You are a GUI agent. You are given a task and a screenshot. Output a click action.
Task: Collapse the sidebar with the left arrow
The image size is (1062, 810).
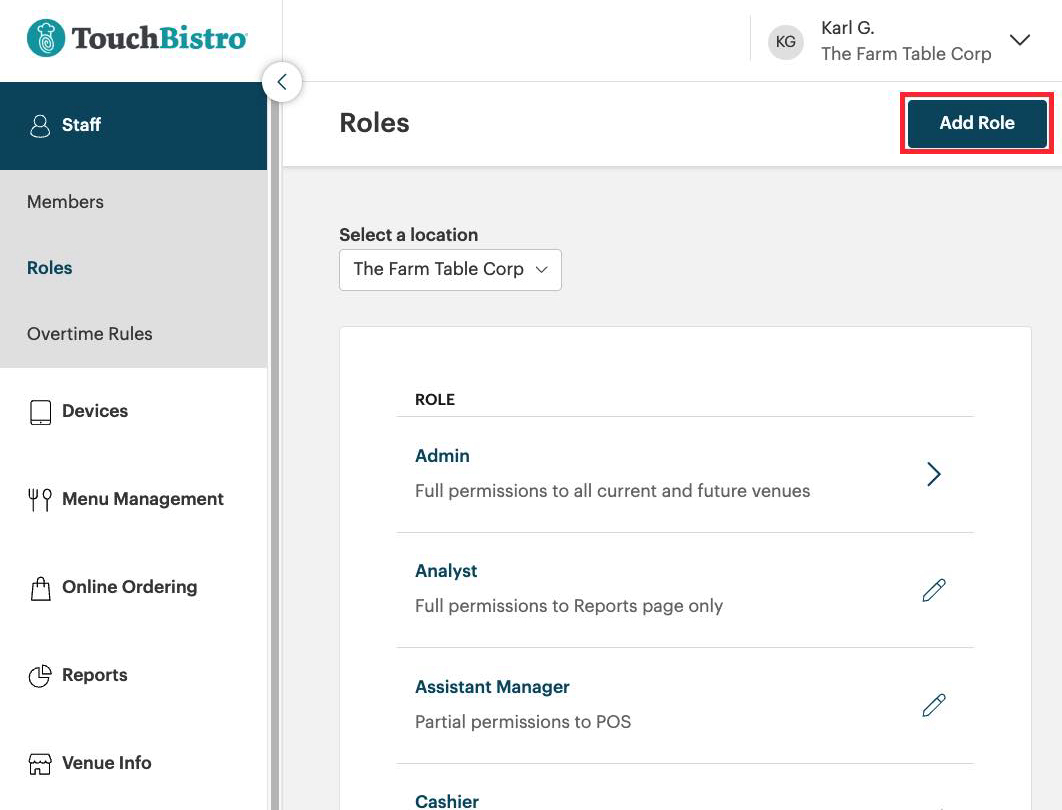coord(282,82)
